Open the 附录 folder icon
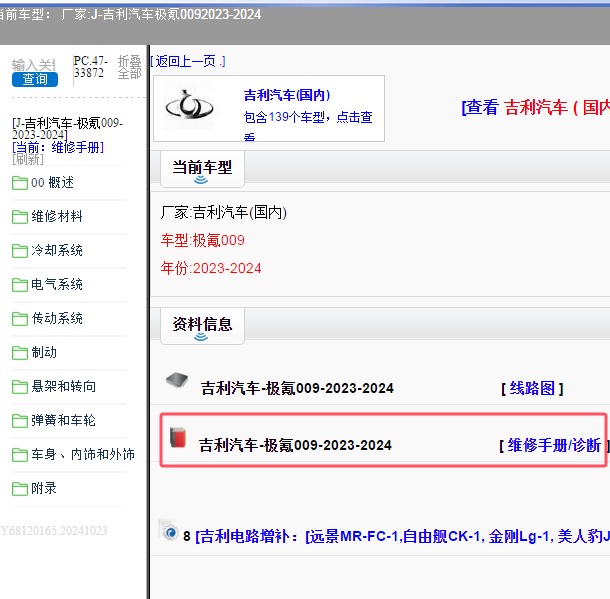 coord(19,489)
